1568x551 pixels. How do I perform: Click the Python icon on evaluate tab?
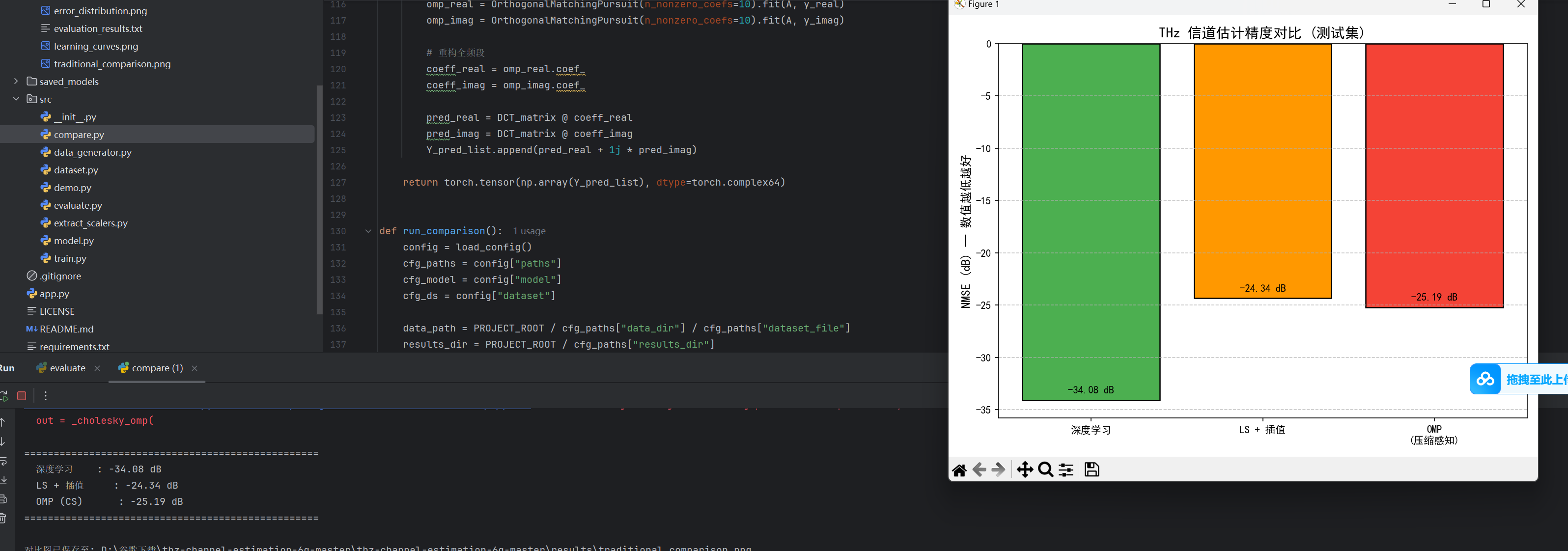[41, 368]
